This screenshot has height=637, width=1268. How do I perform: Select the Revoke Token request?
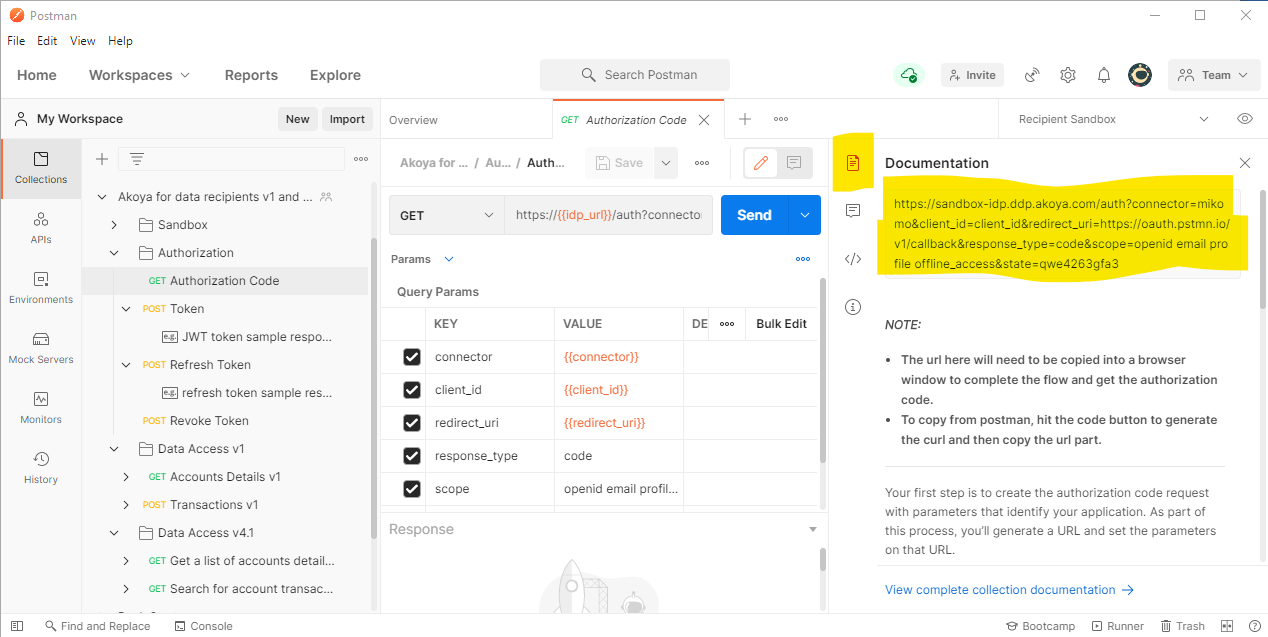tap(209, 421)
